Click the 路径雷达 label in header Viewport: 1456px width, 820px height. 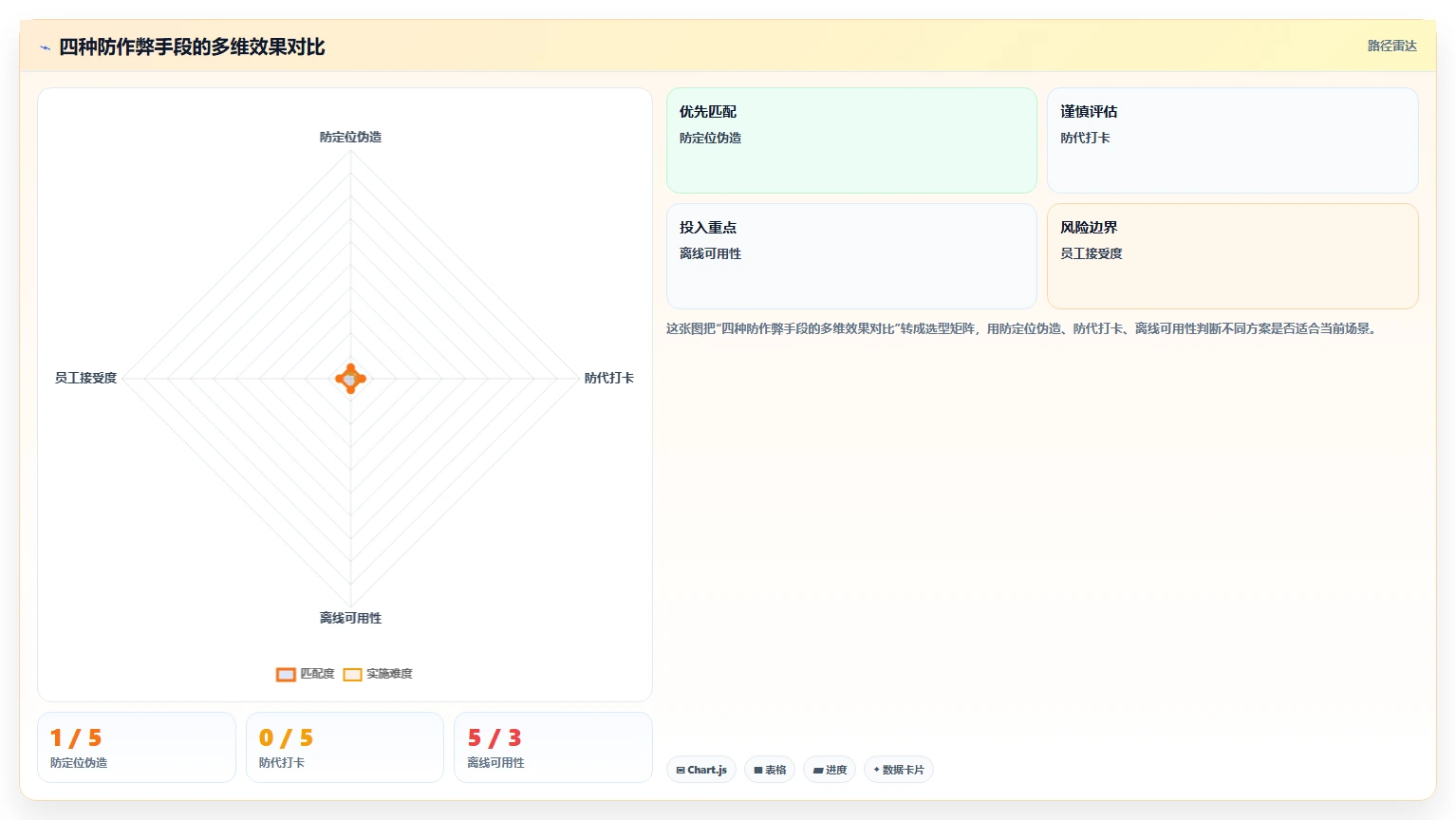point(1391,46)
